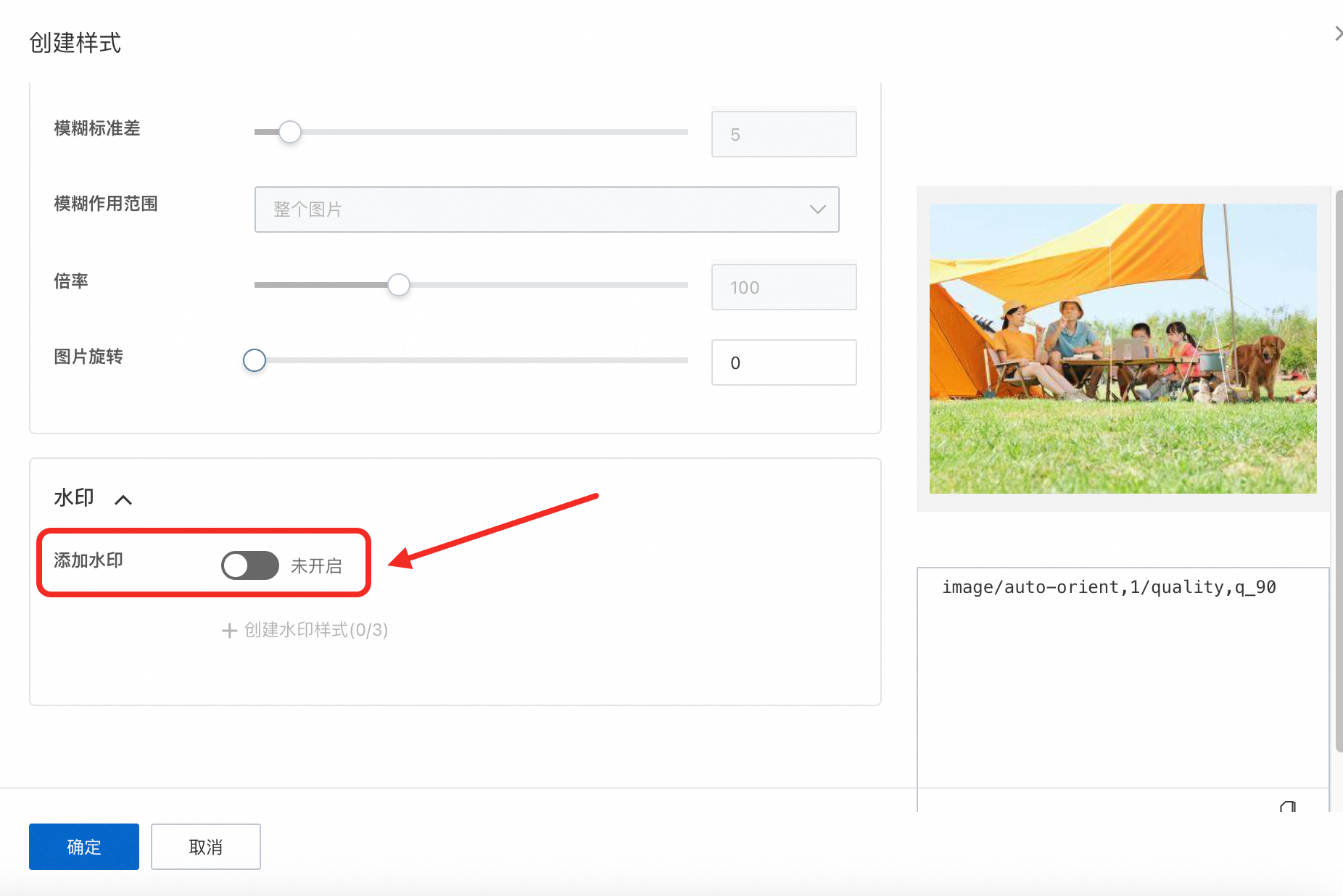Open the 模糊作用范围 dropdown
The width and height of the screenshot is (1343, 896).
[547, 210]
